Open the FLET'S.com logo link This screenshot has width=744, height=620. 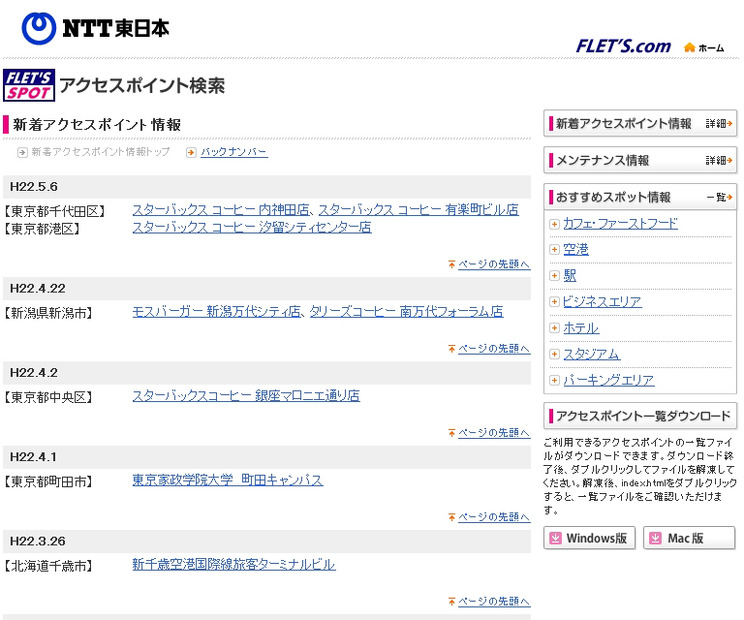point(623,46)
